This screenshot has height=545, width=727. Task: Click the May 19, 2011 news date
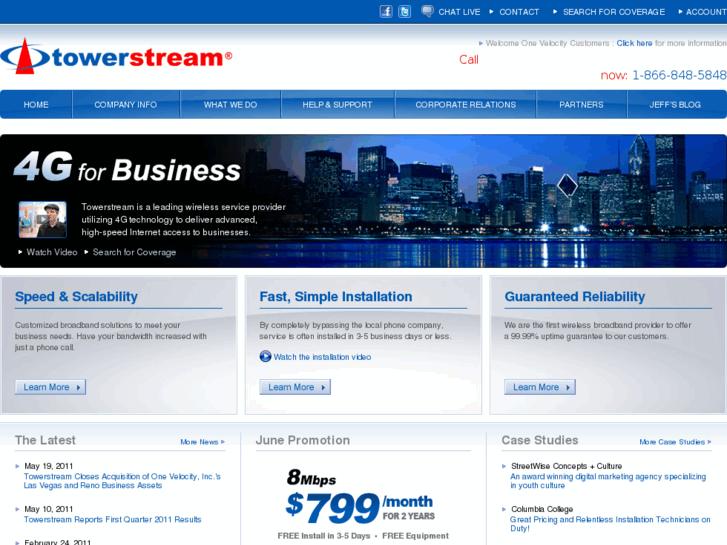[49, 466]
